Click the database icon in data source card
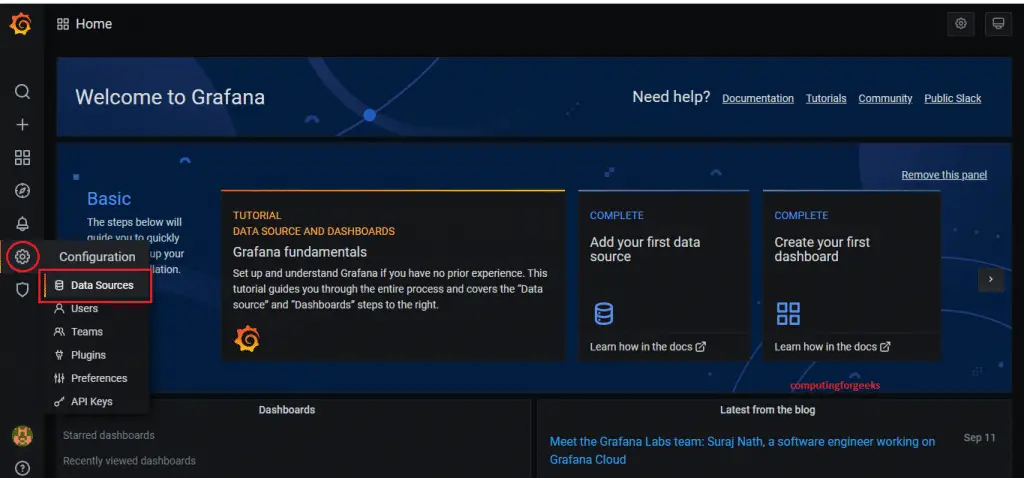The width and height of the screenshot is (1024, 478). point(603,313)
